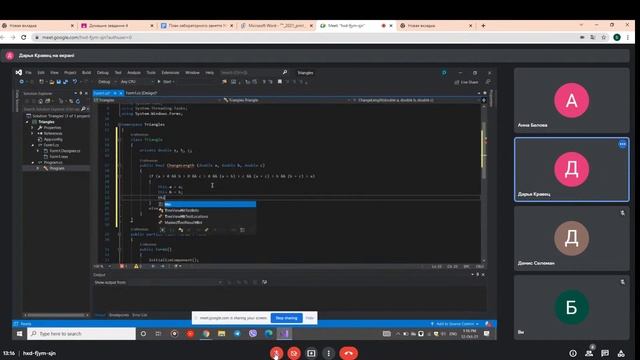Toggle the camera in the Meet call bar
Screen dimensions: 640x360
click(294, 353)
